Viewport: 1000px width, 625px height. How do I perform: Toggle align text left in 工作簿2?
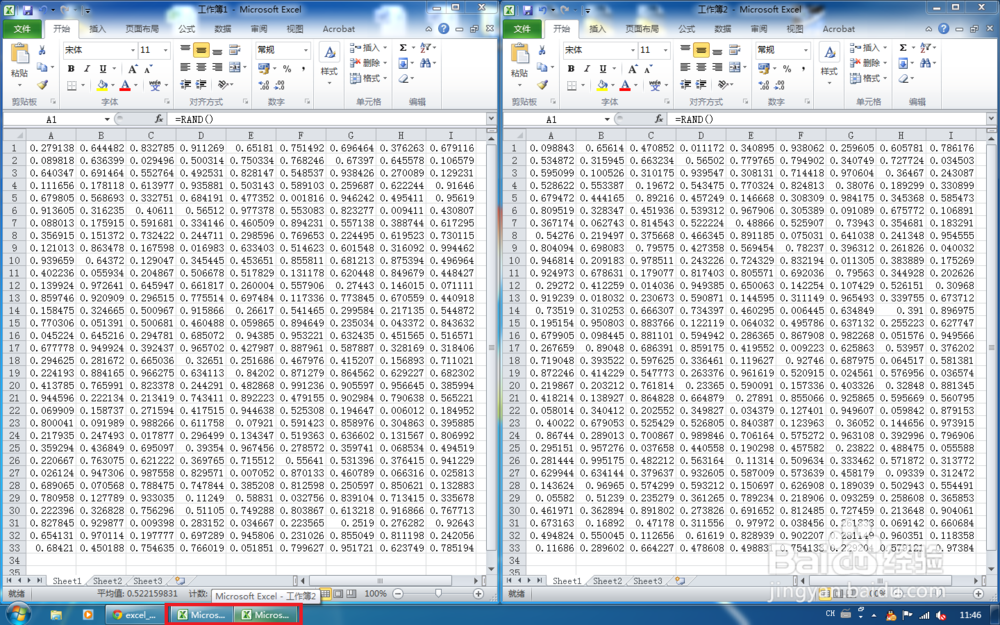coord(685,68)
